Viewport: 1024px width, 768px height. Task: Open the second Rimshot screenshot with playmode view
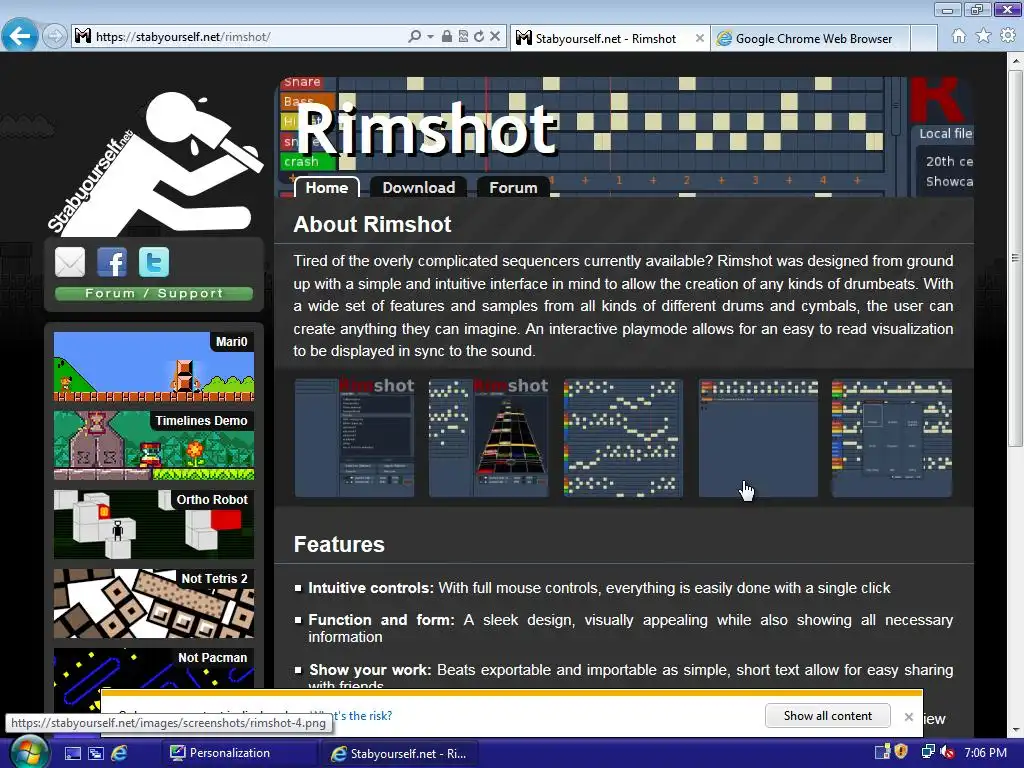489,438
